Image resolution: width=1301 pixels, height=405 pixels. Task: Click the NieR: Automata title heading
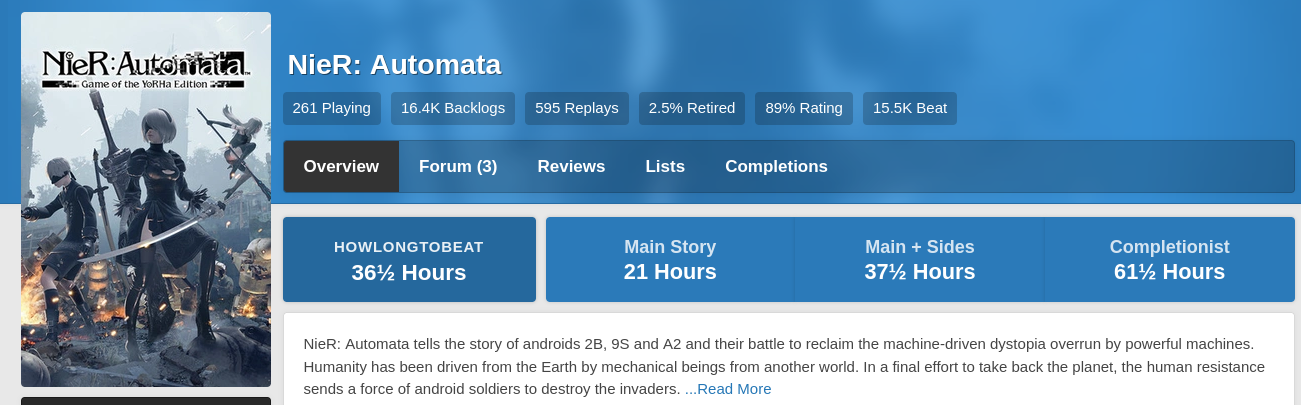click(x=394, y=65)
